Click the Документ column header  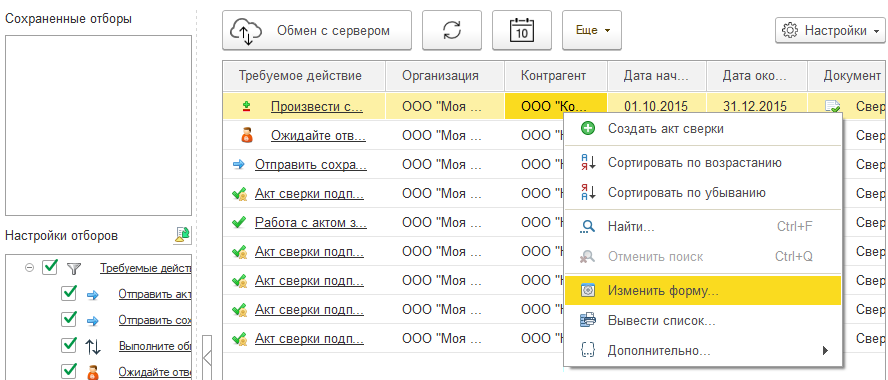(x=848, y=76)
